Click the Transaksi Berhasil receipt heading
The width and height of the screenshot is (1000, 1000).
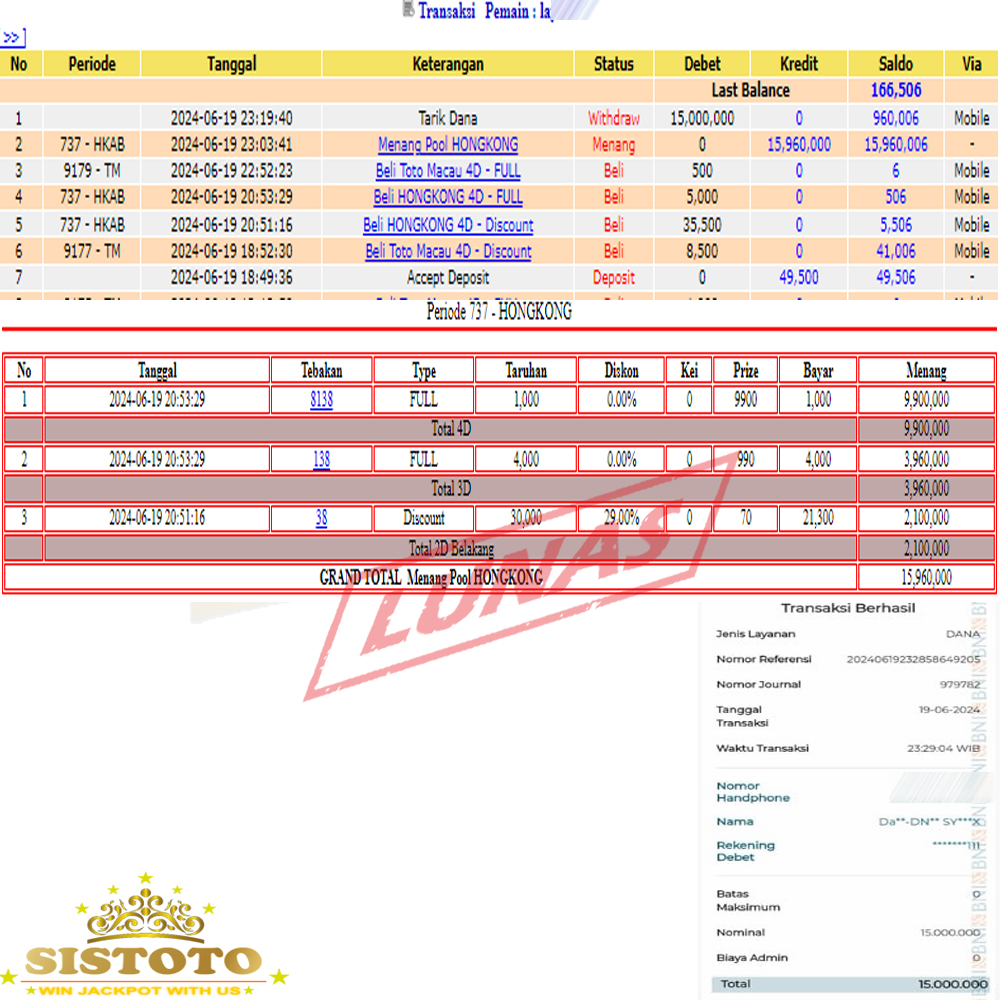[847, 608]
